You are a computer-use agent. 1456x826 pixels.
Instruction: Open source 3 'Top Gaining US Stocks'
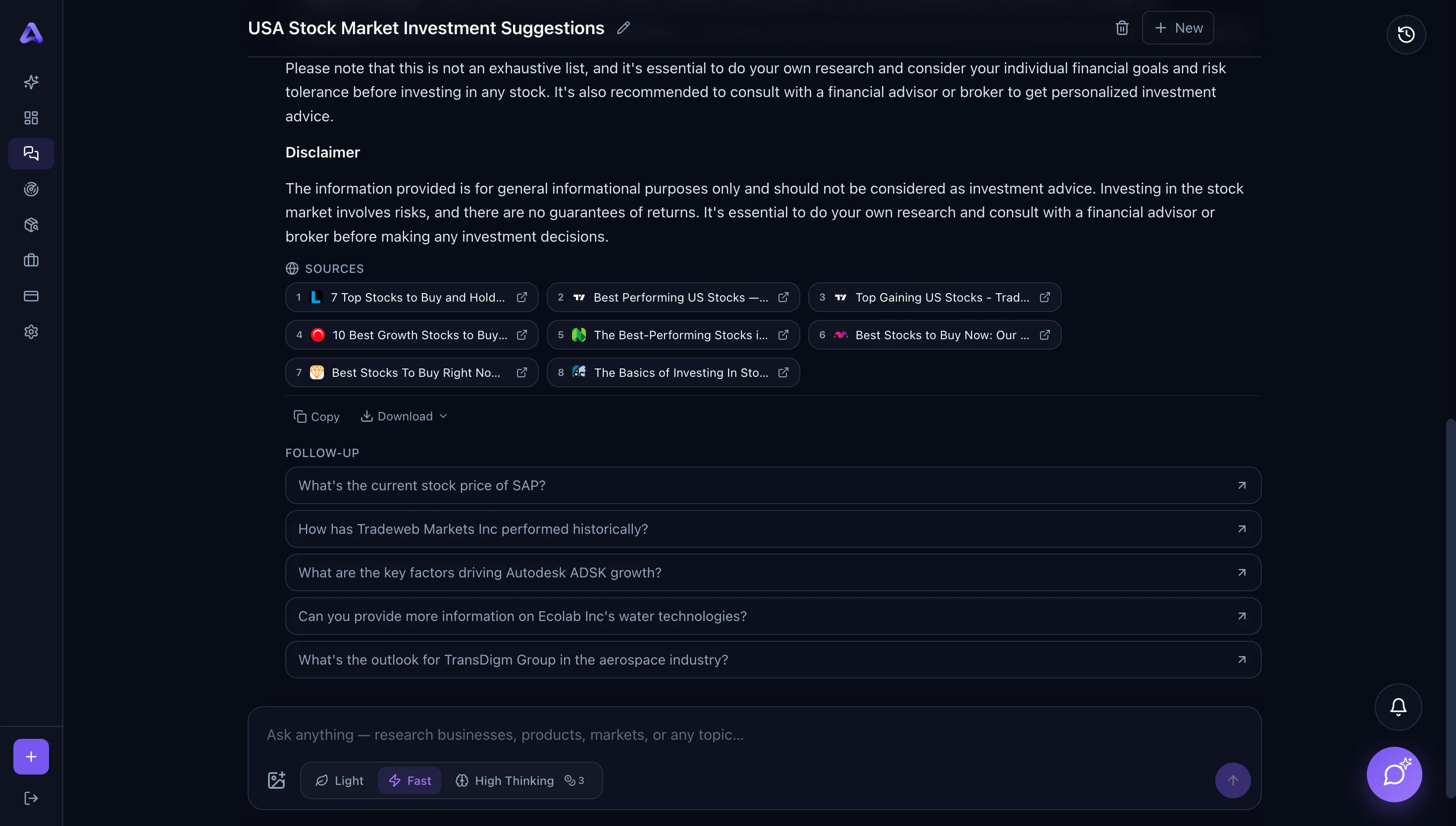[935, 297]
